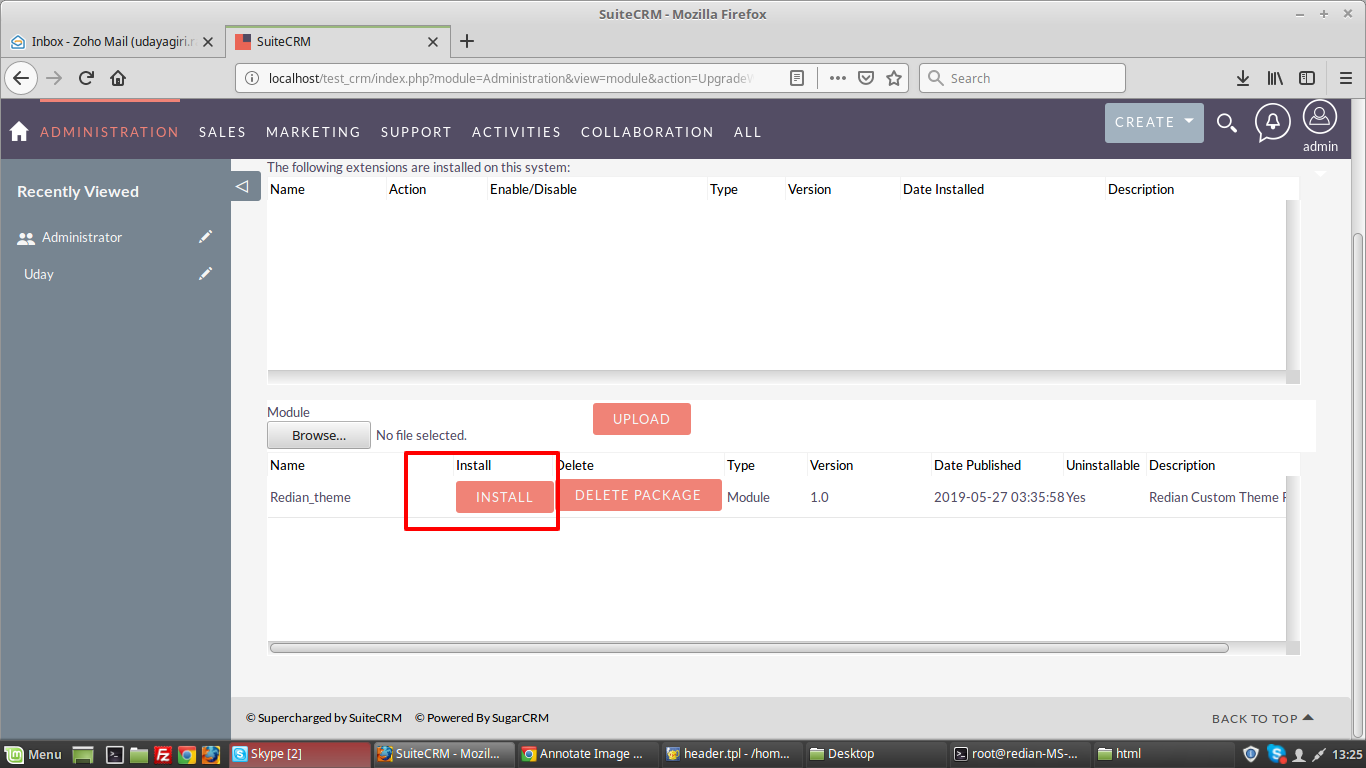Launch FileZilla from the taskbar
The height and width of the screenshot is (768, 1366).
pos(162,754)
